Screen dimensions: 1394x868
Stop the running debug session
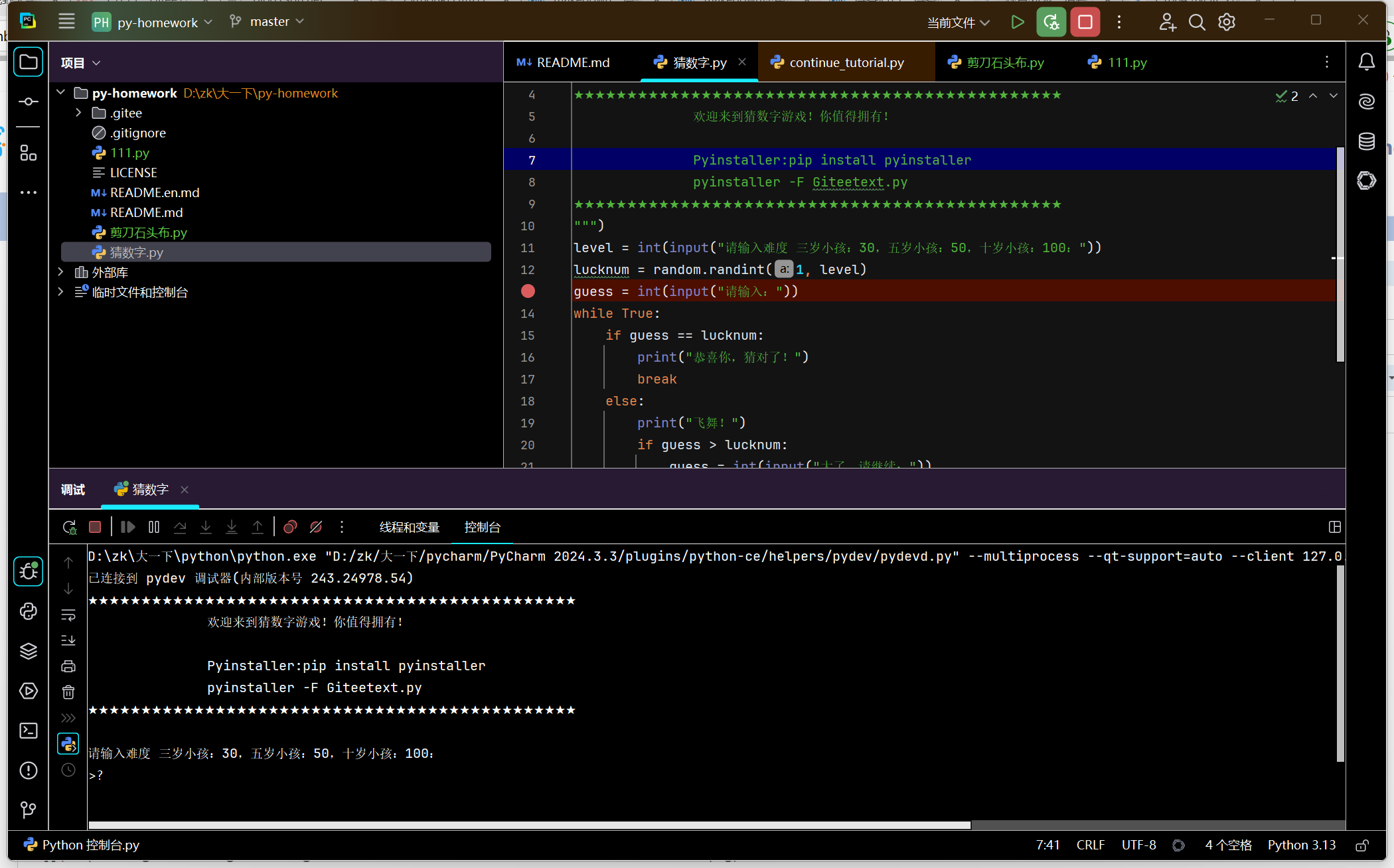point(95,527)
